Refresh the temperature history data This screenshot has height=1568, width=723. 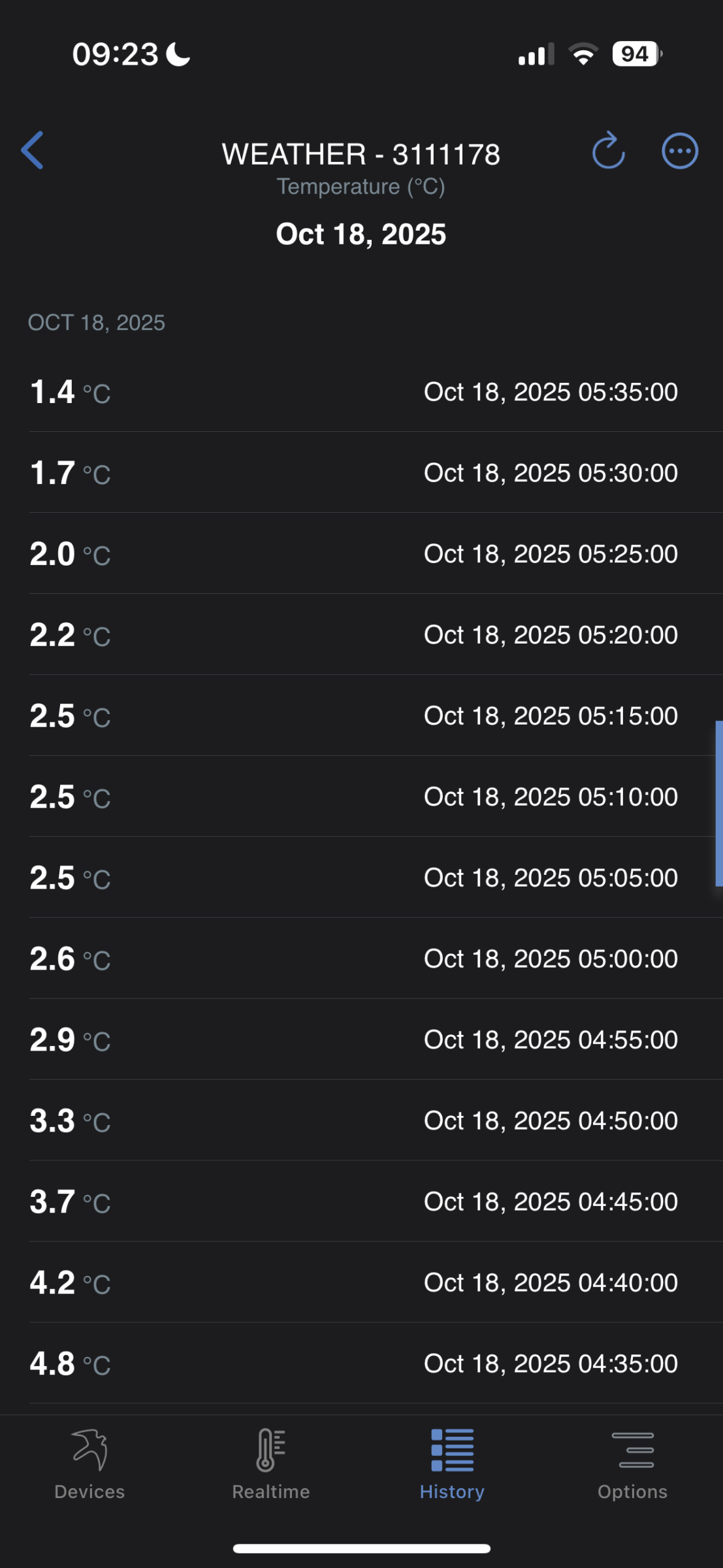tap(608, 150)
